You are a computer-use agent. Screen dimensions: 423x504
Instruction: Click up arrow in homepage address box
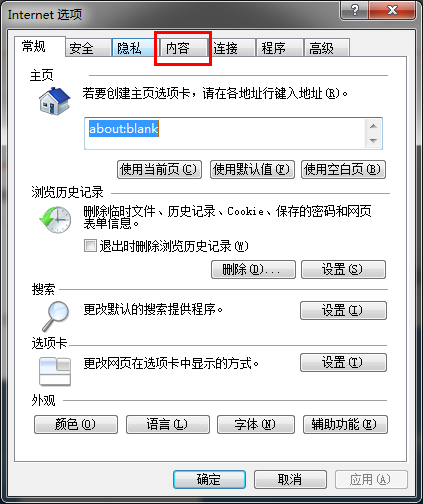tap(373, 126)
